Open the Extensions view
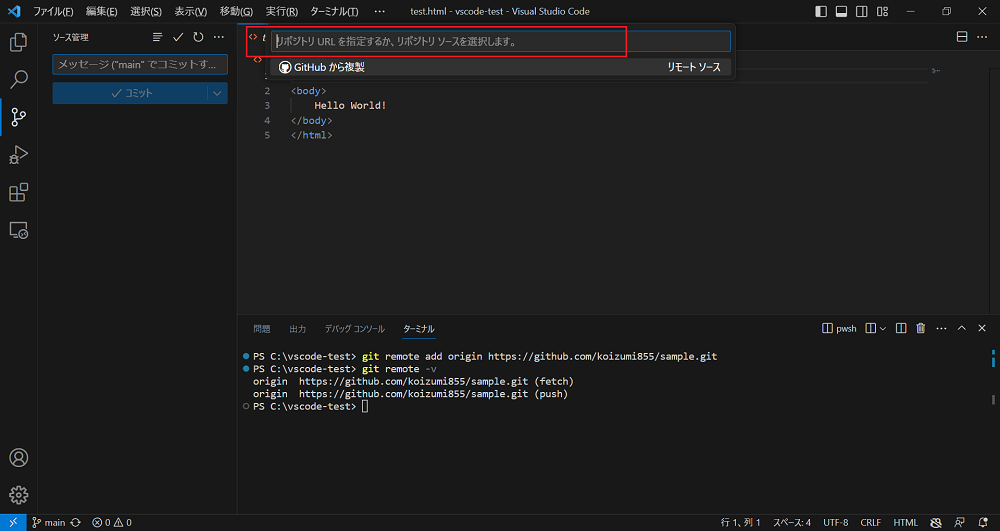 [18, 192]
